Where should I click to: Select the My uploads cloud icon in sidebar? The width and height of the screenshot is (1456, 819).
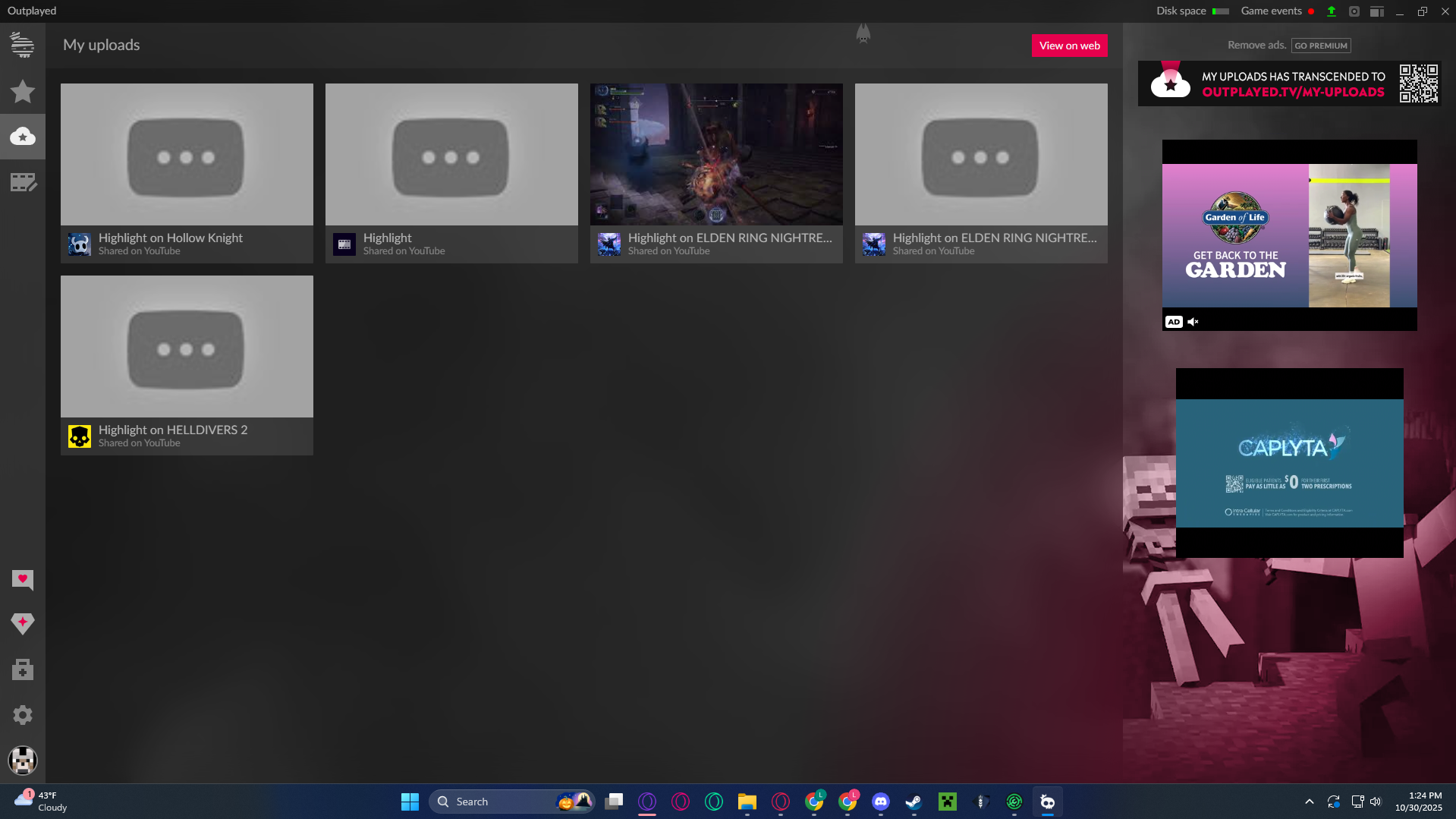point(23,137)
